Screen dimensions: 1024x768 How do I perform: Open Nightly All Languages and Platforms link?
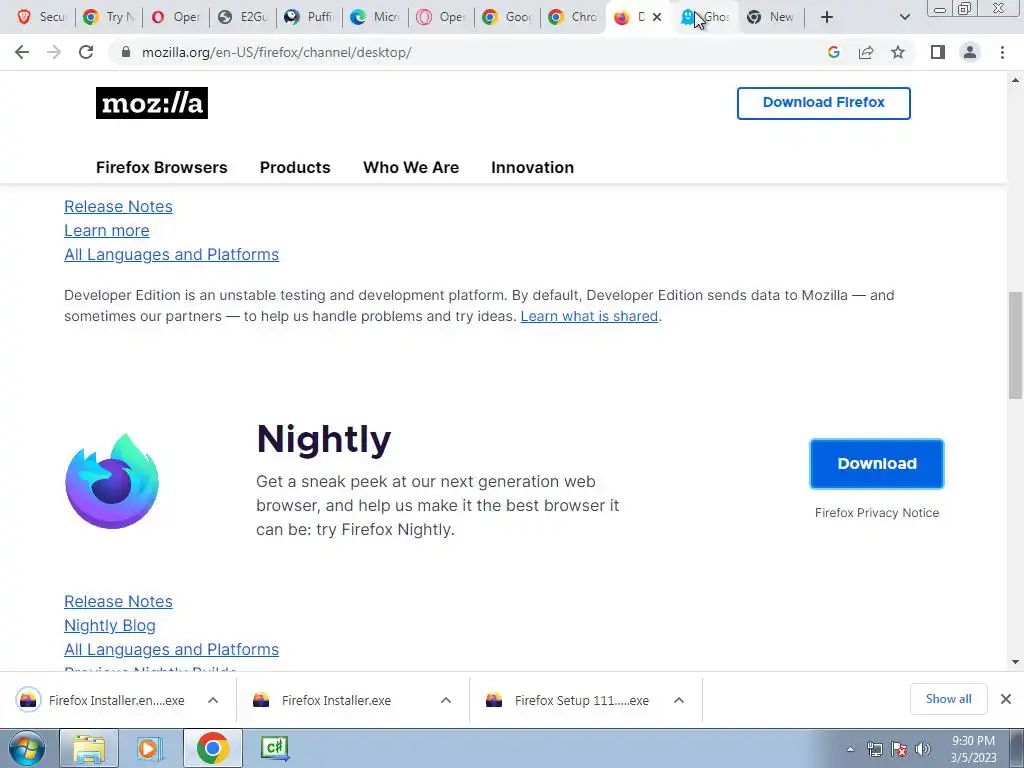click(171, 650)
